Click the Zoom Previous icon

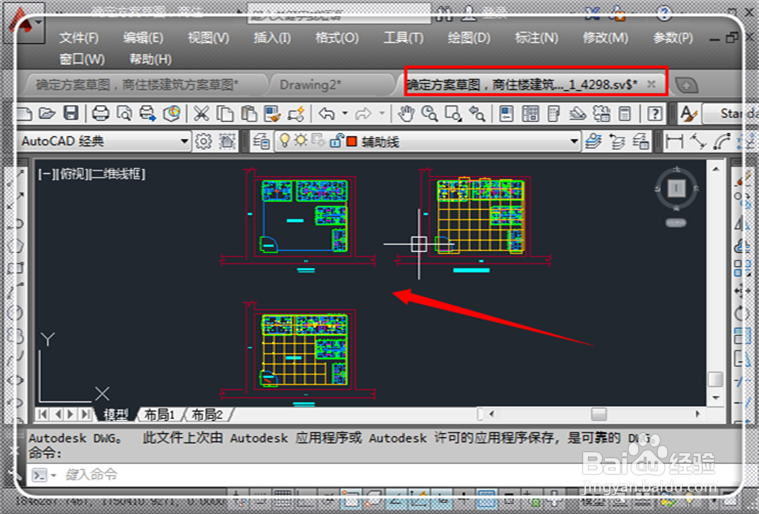tap(477, 114)
